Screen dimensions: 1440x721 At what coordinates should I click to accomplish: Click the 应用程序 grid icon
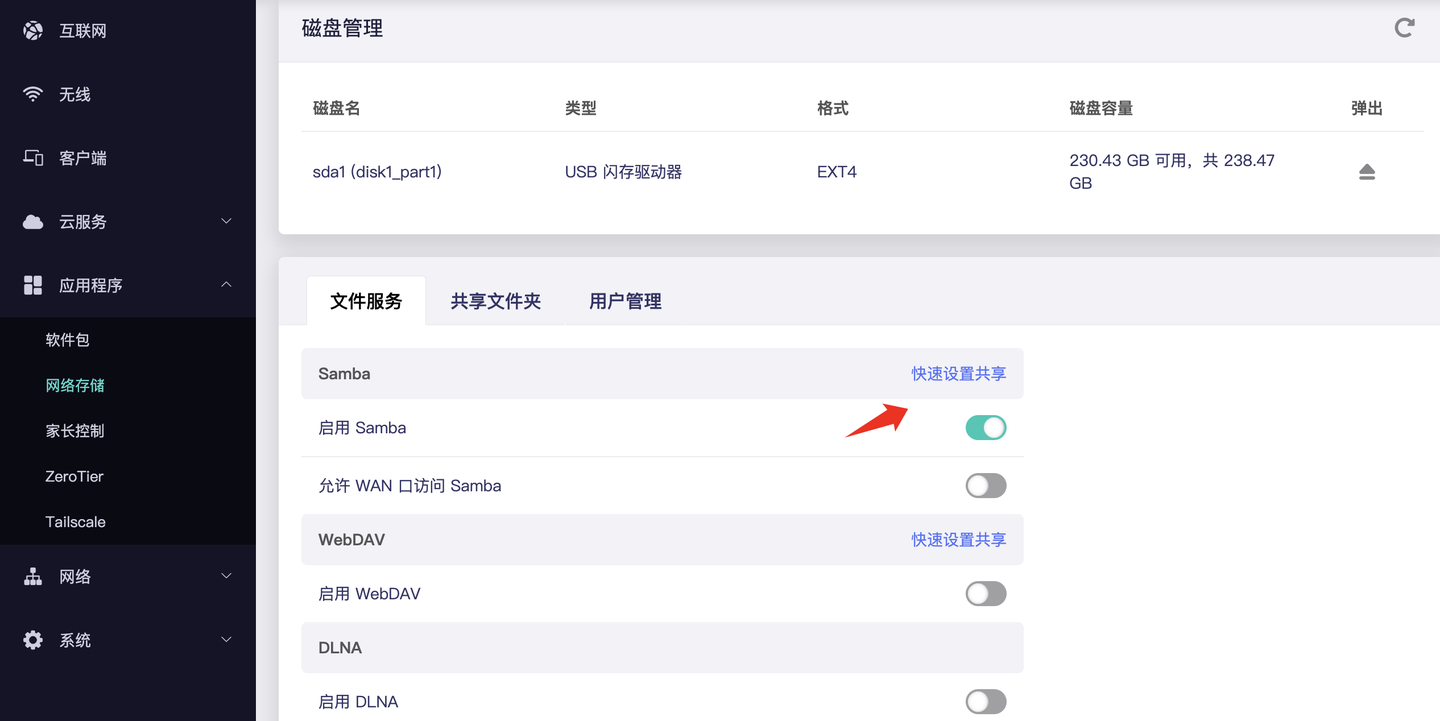33,285
